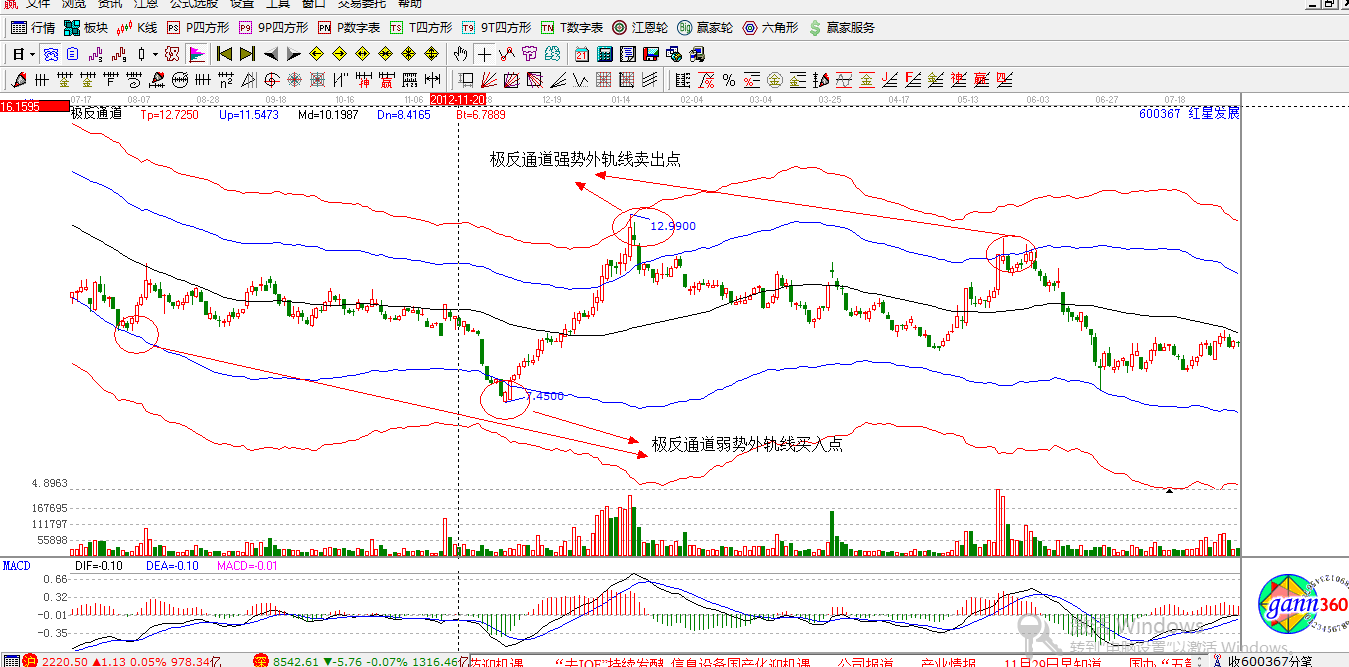Toggle the colored flag chart button
This screenshot has width=1349, height=667.
[196, 54]
